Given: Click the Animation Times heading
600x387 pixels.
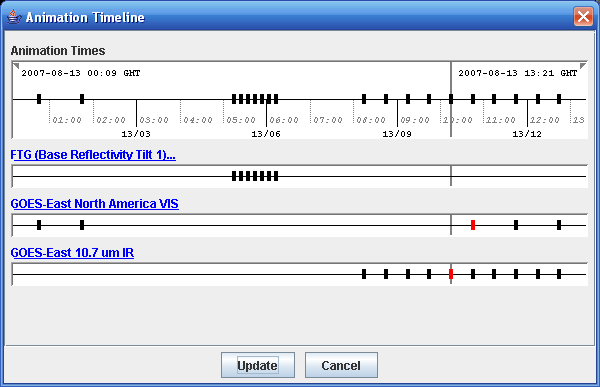Looking at the screenshot, I should pyautogui.click(x=58, y=51).
